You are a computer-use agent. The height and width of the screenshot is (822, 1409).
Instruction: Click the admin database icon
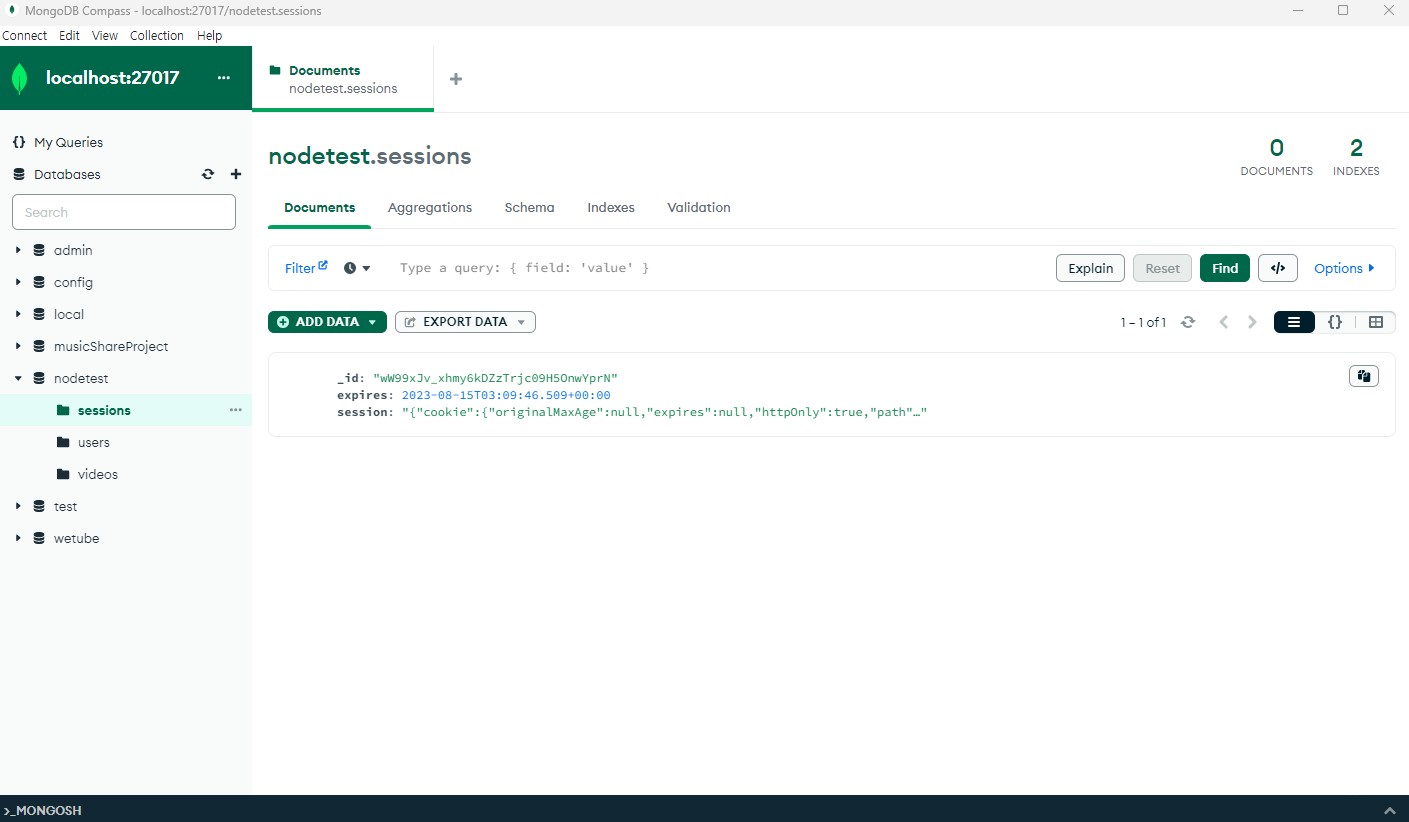coord(39,250)
